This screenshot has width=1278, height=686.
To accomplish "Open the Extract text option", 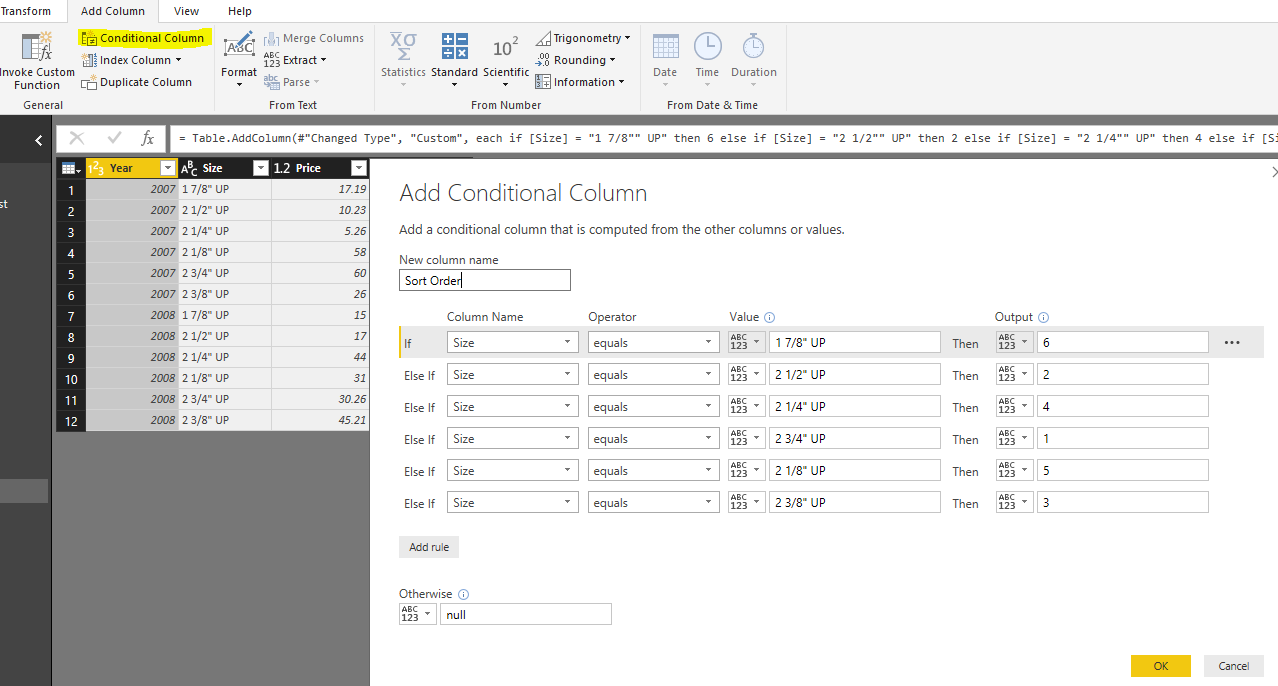I will coord(295,60).
